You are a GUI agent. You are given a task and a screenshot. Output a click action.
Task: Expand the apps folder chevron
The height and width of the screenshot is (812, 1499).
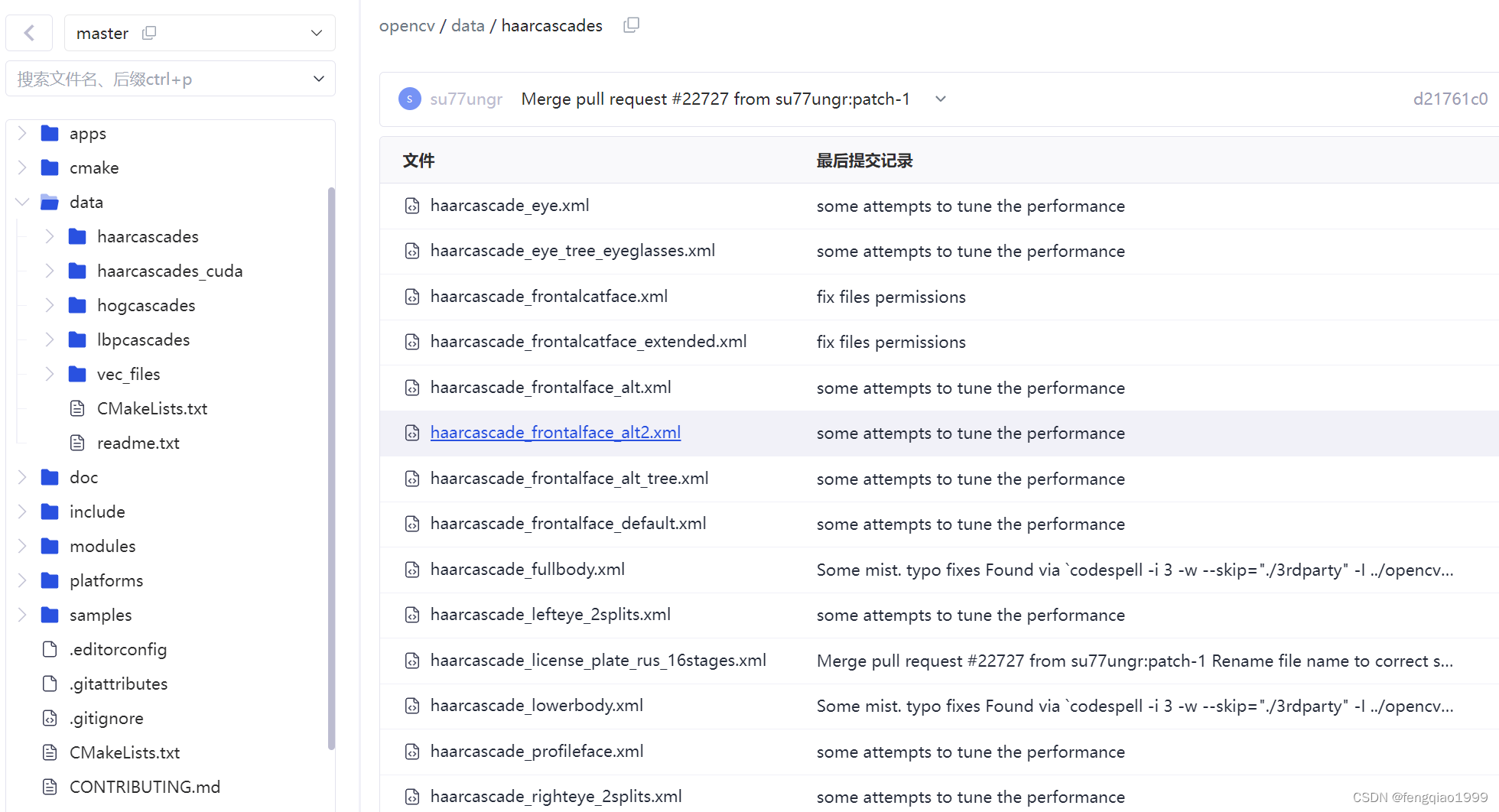[22, 133]
